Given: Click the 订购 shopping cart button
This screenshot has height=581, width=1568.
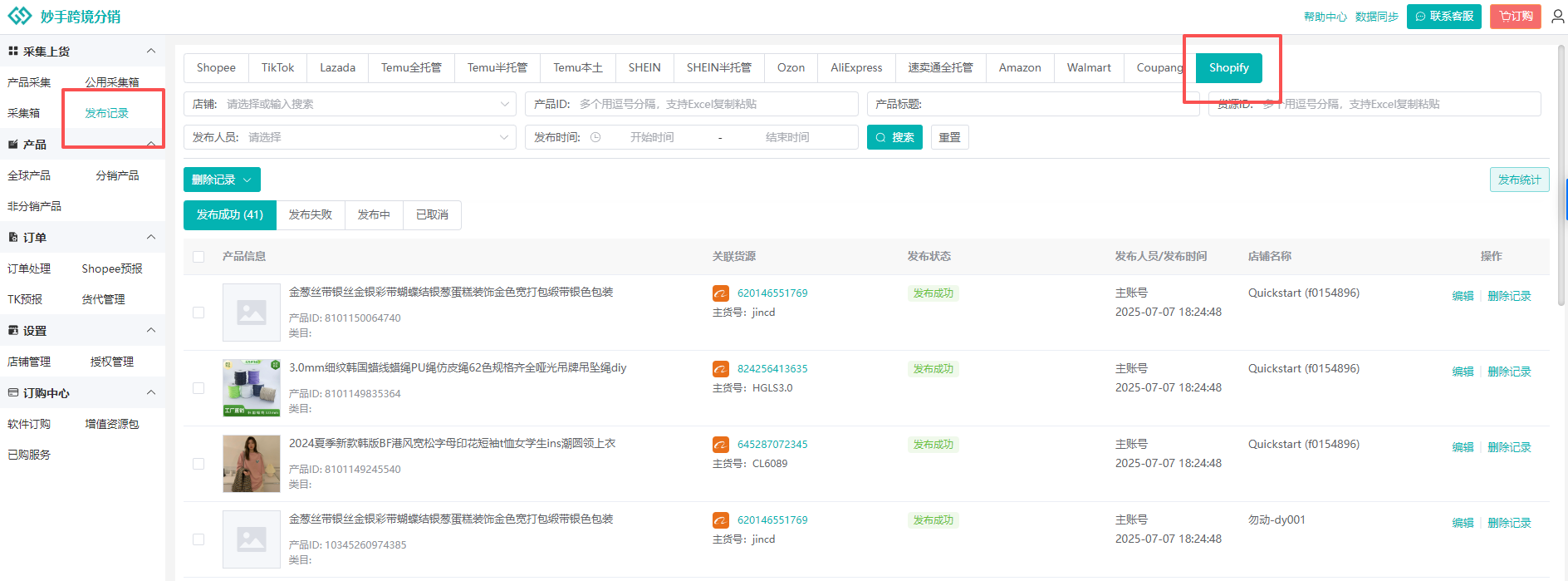Looking at the screenshot, I should pyautogui.click(x=1515, y=17).
